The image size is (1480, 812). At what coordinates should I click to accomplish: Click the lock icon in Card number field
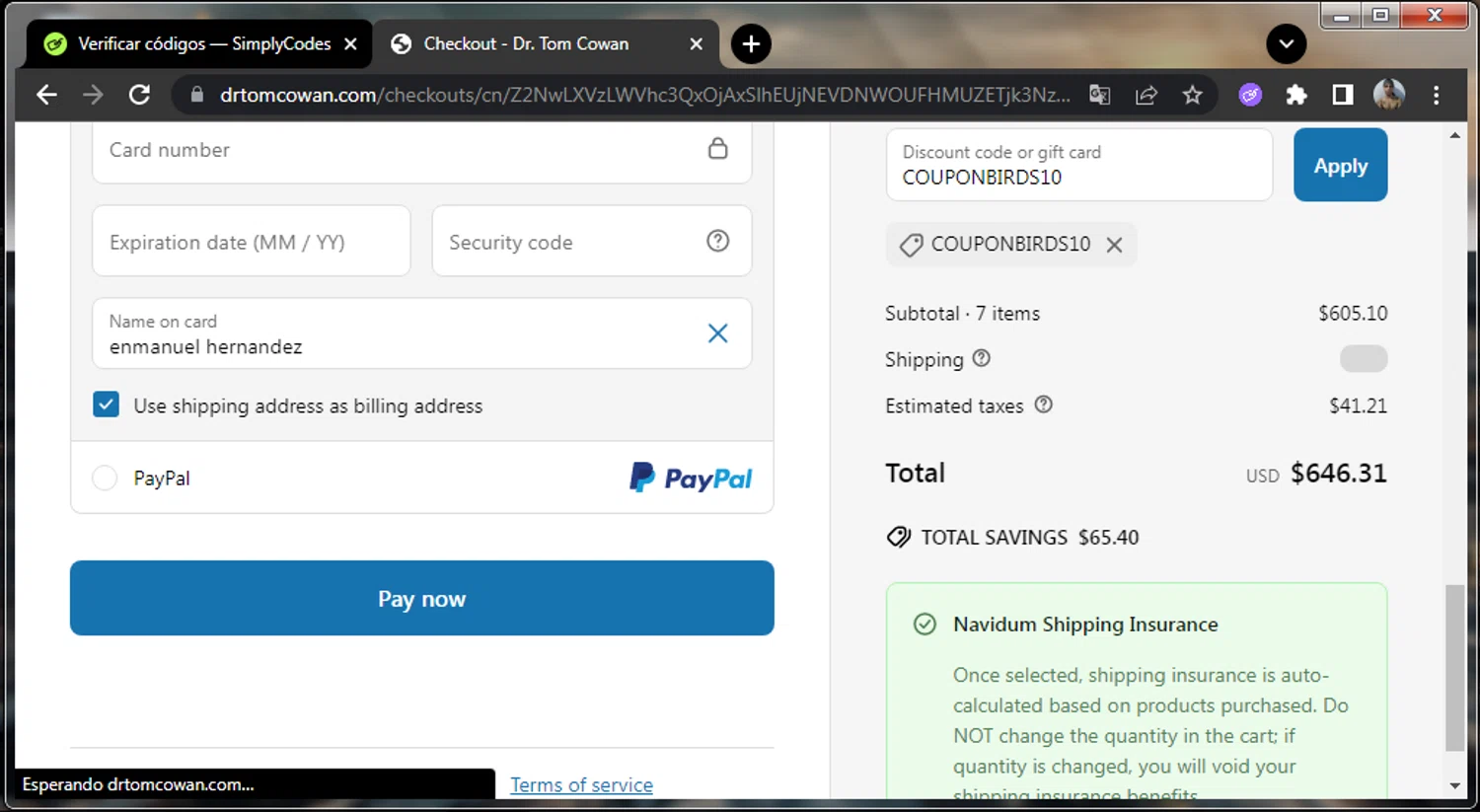click(717, 148)
